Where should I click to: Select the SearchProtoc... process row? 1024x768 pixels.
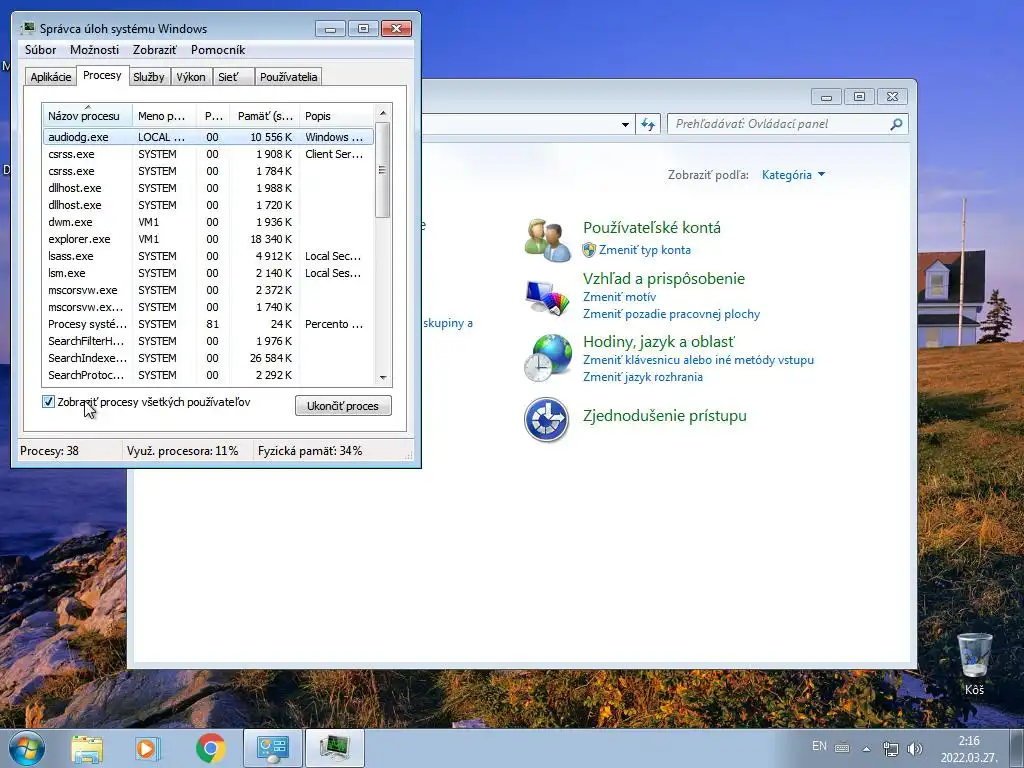point(208,375)
